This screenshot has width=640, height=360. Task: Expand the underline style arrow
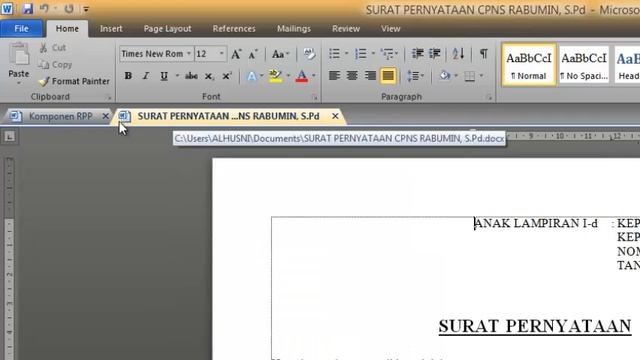click(x=177, y=76)
